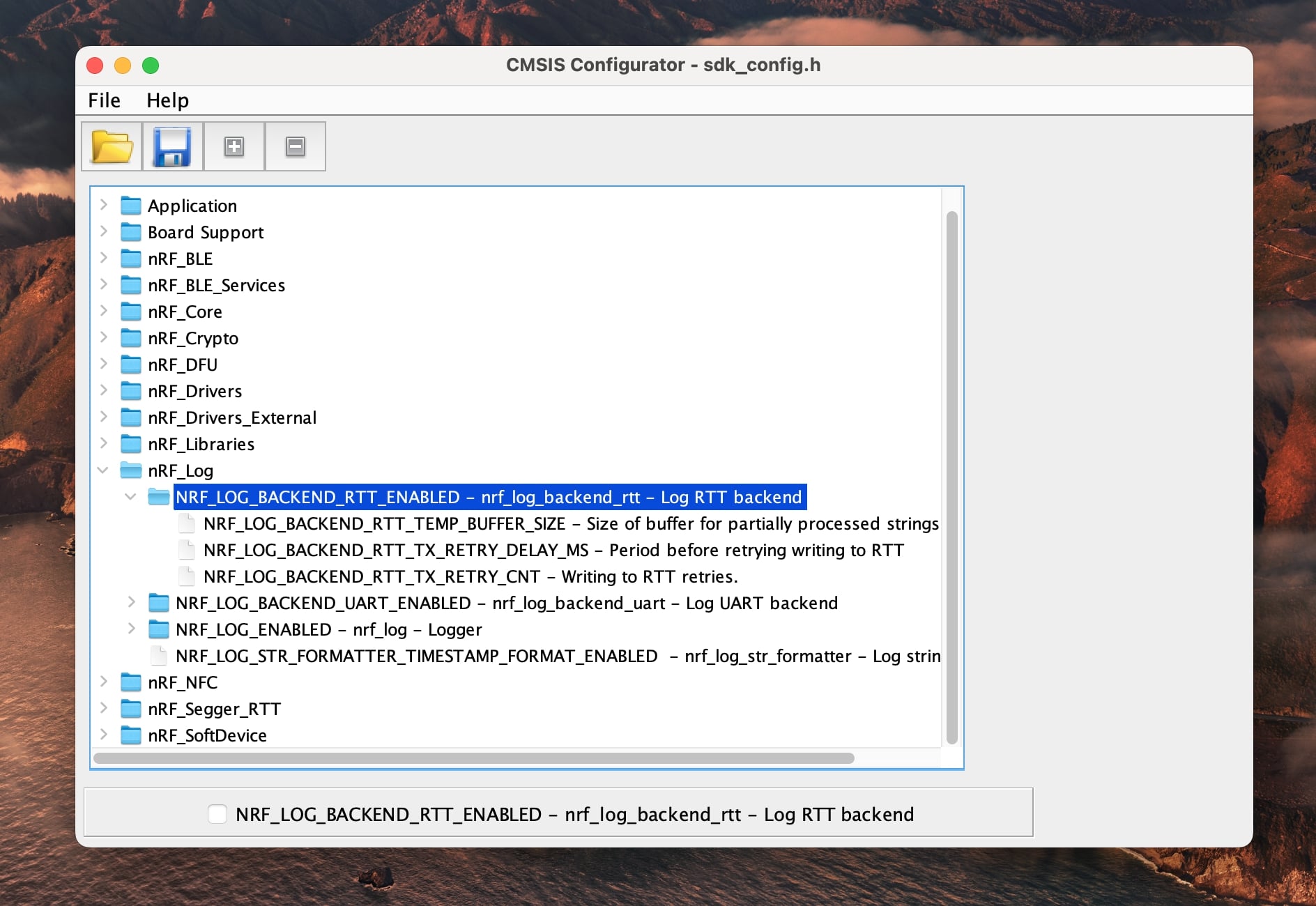This screenshot has height=906, width=1316.
Task: Collapse the nRF_Log section
Action: coord(103,470)
